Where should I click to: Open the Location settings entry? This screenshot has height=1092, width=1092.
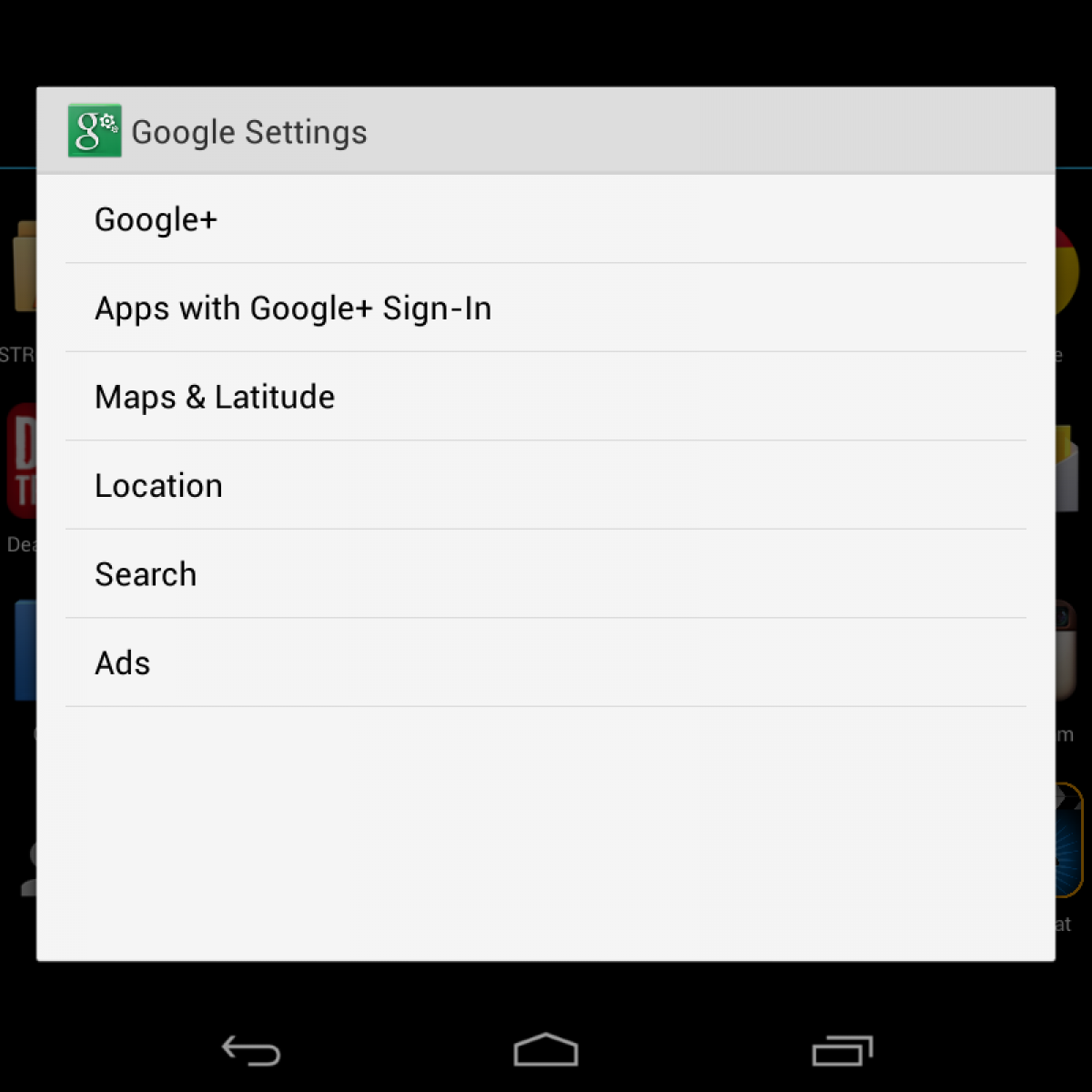(x=546, y=485)
